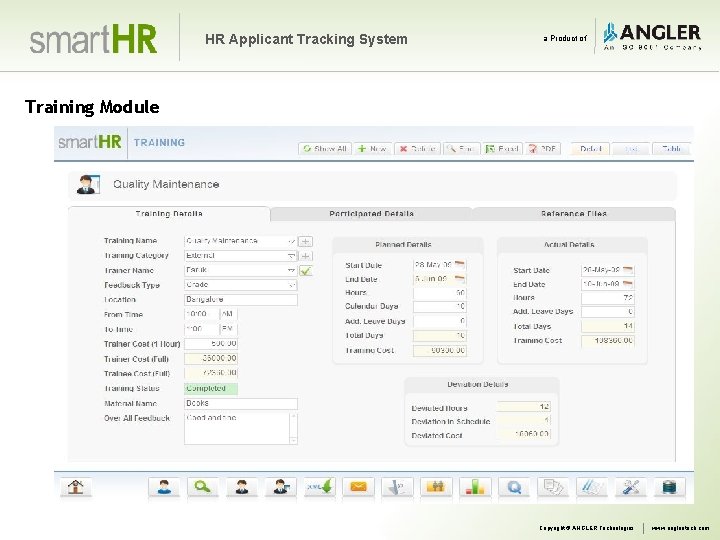The image size is (720, 540).
Task: Click the Delete button
Action: coord(417,149)
